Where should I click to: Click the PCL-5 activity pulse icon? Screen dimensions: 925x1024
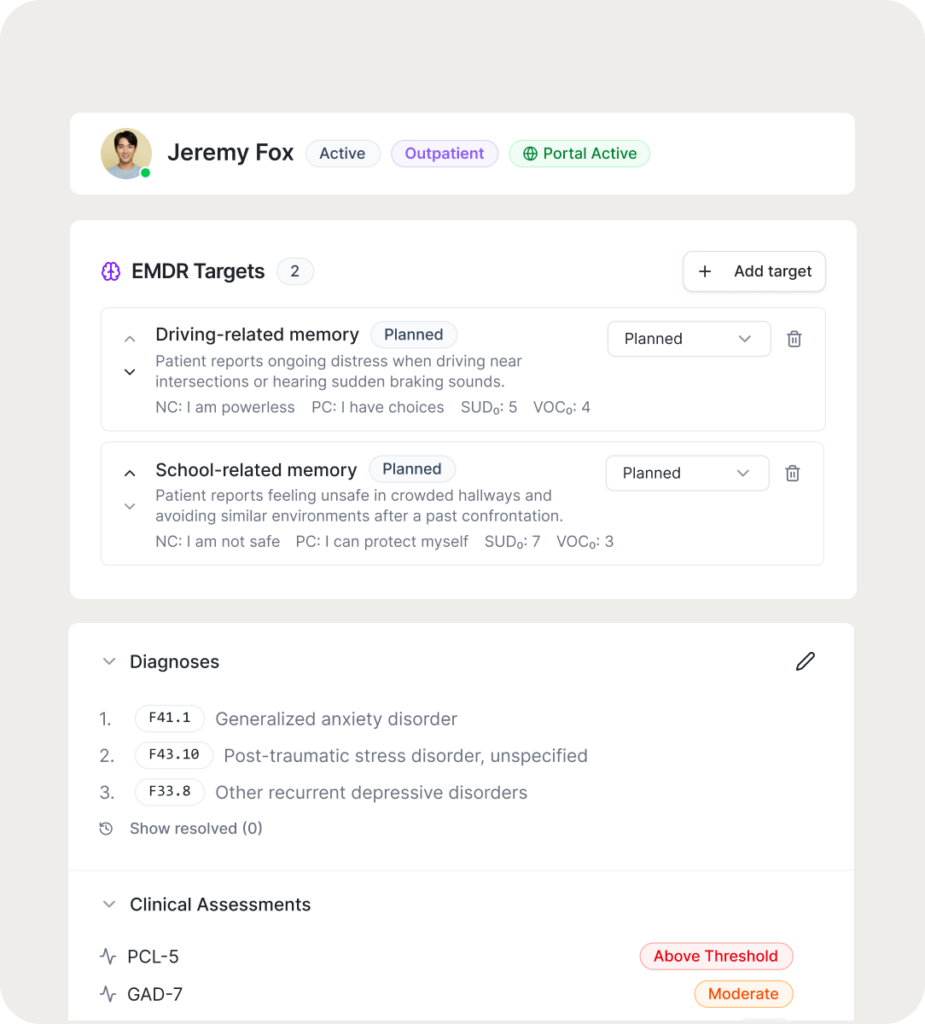[108, 957]
